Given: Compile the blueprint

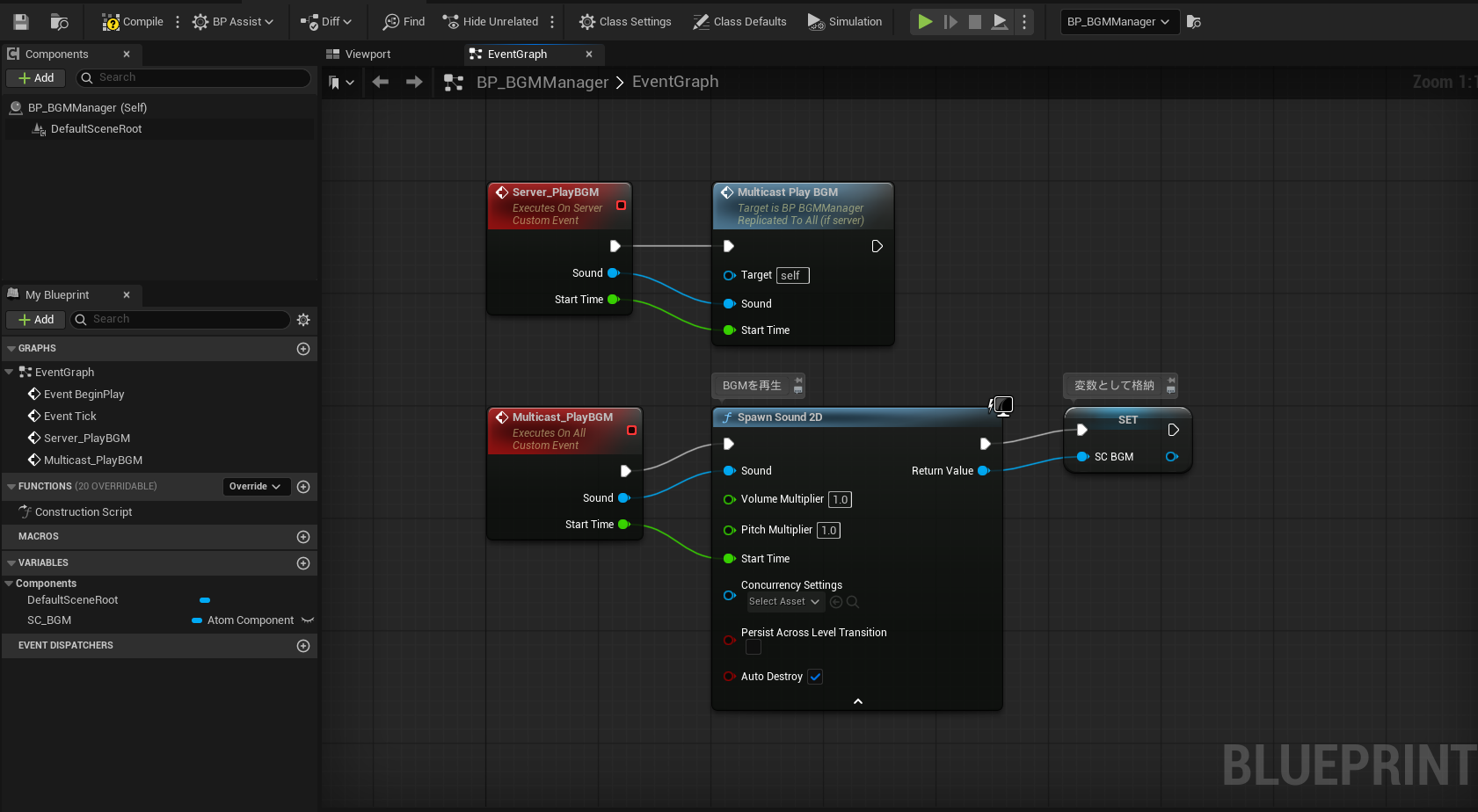Looking at the screenshot, I should coord(133,22).
